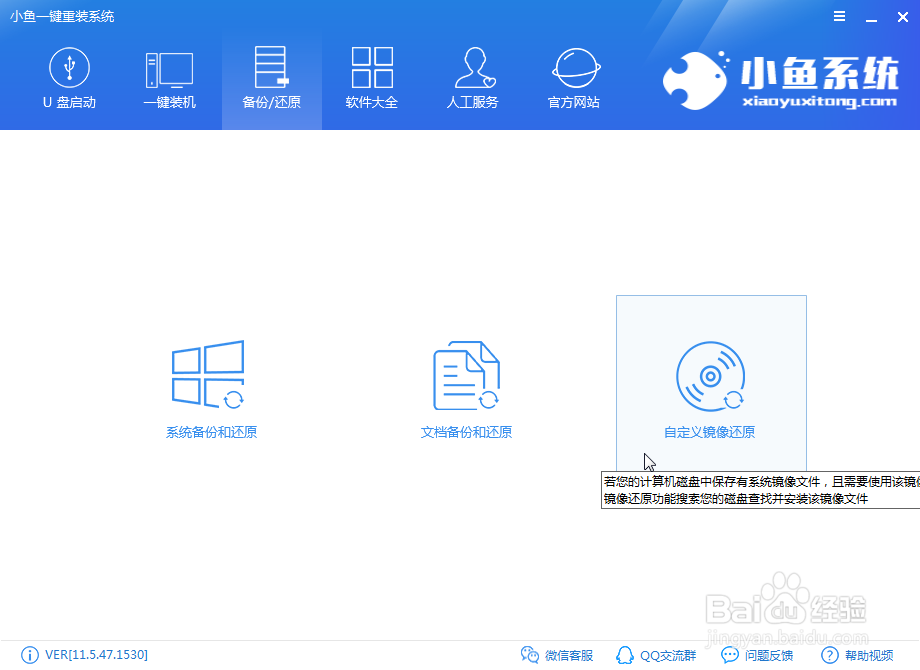920x670 pixels.
Task: Open the 一键装机 function
Action: 169,78
